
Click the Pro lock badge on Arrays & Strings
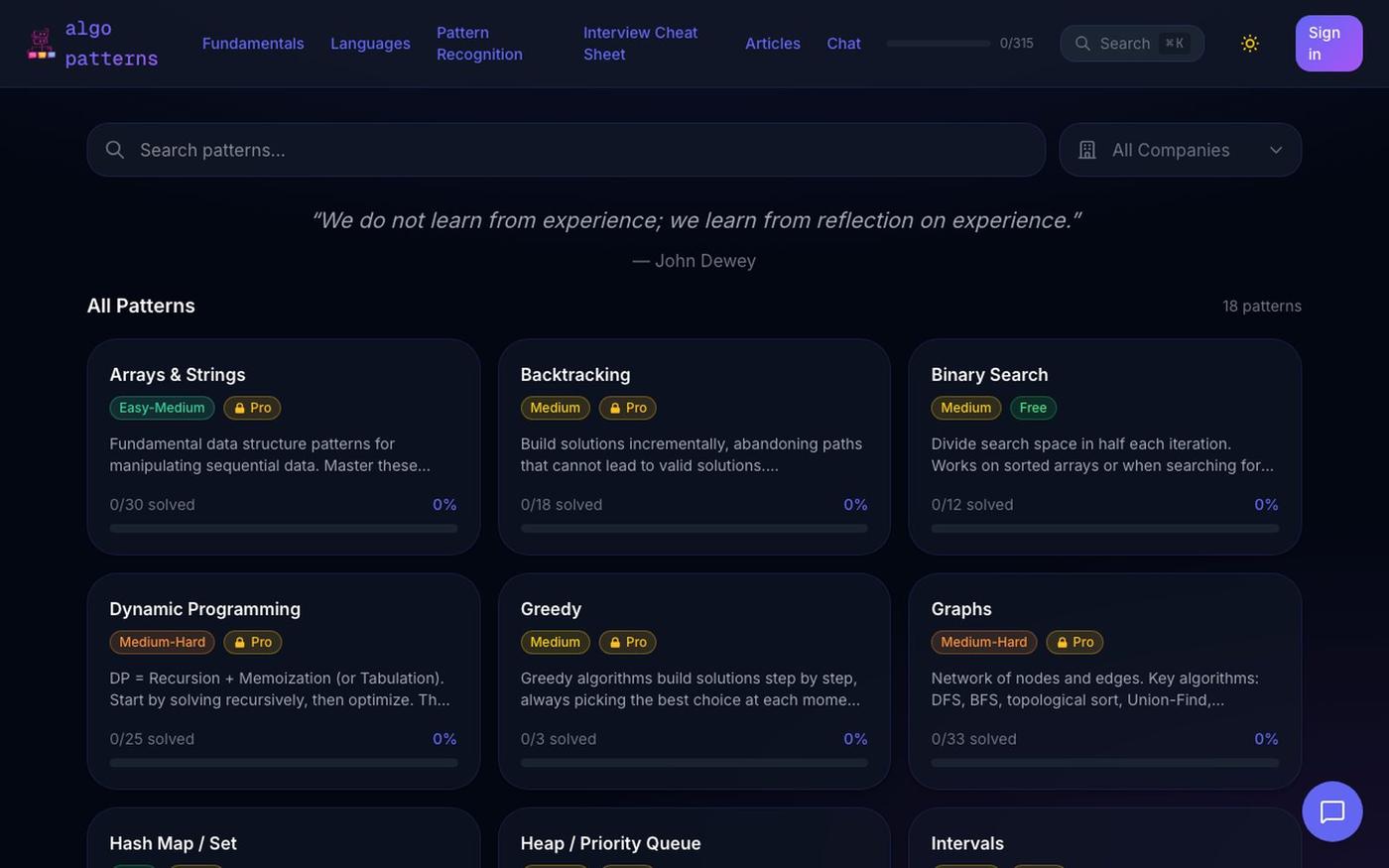point(253,408)
